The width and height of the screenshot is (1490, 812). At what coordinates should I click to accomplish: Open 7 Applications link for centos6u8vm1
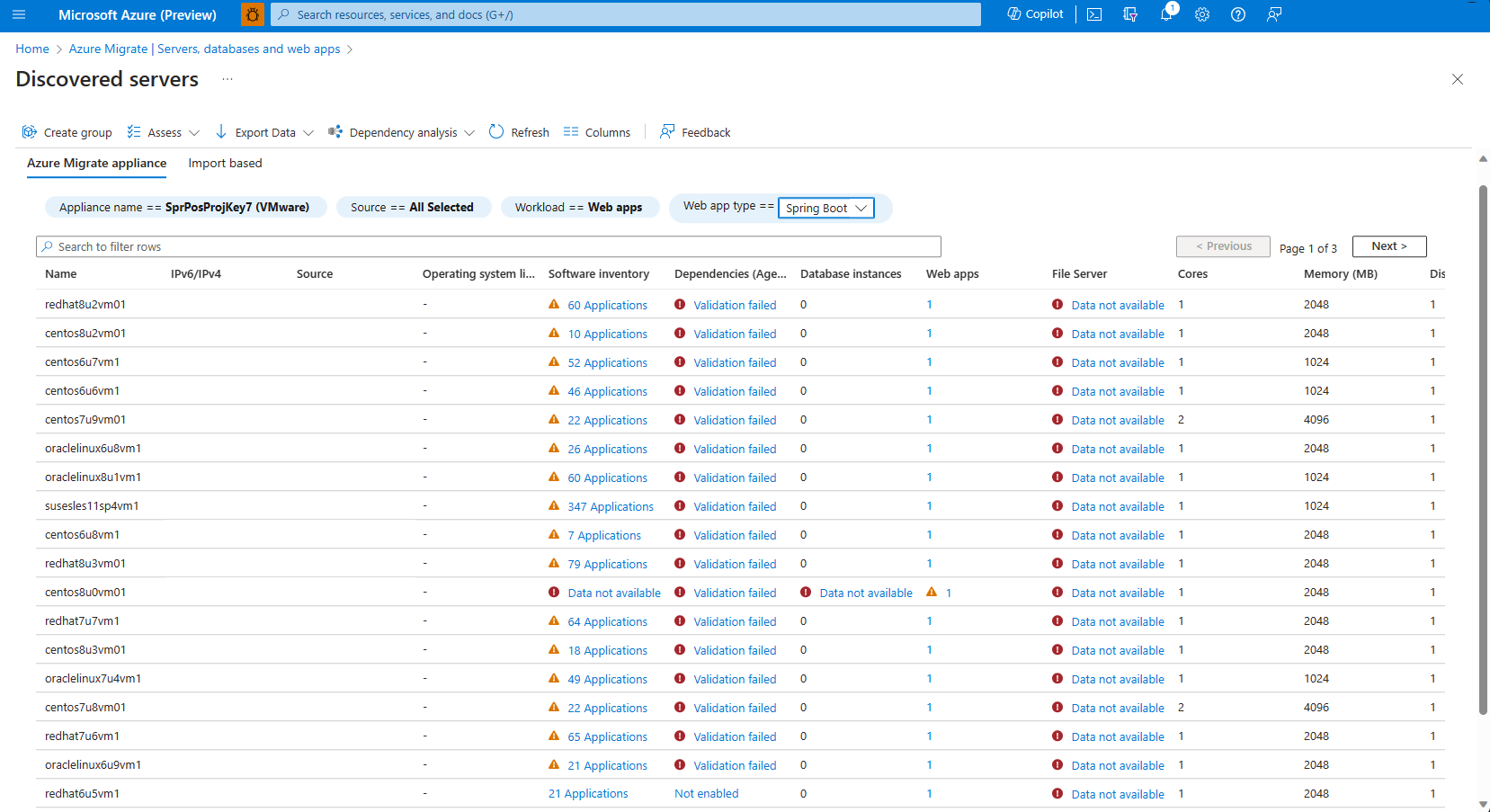point(604,535)
